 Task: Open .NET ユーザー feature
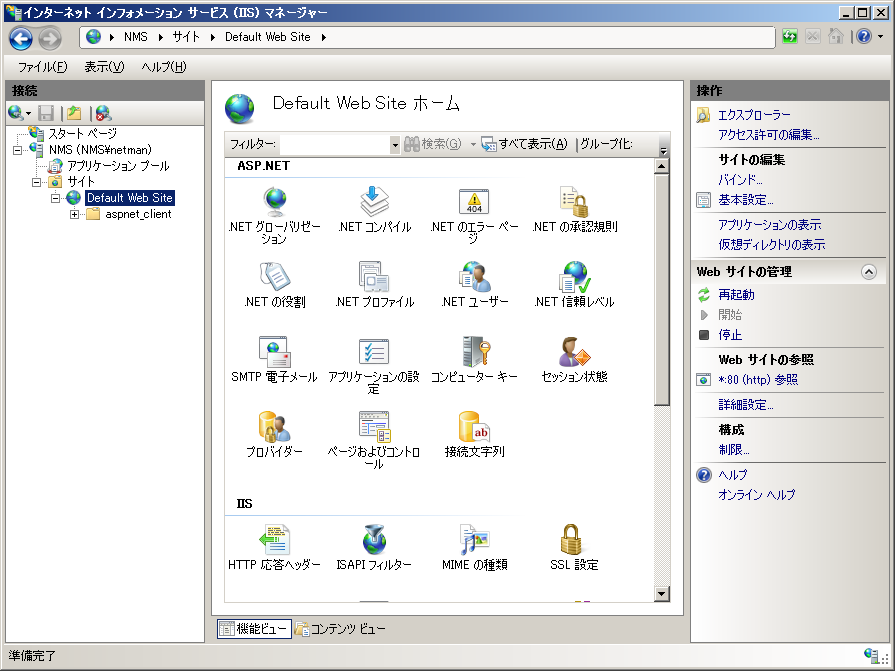[x=474, y=285]
